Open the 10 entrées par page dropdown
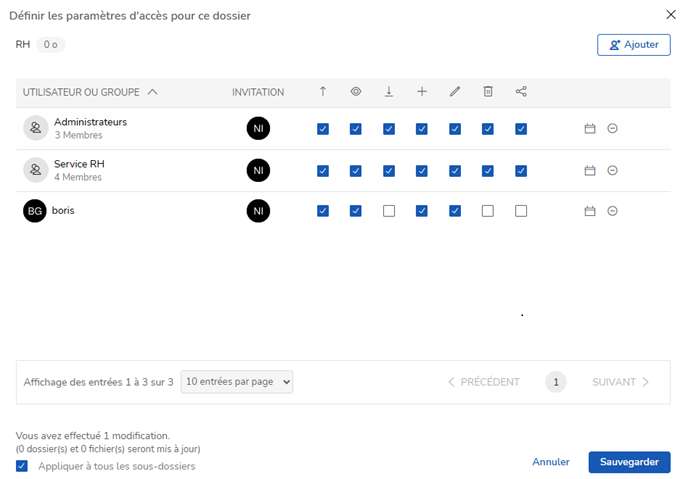683x479 pixels. (x=237, y=382)
